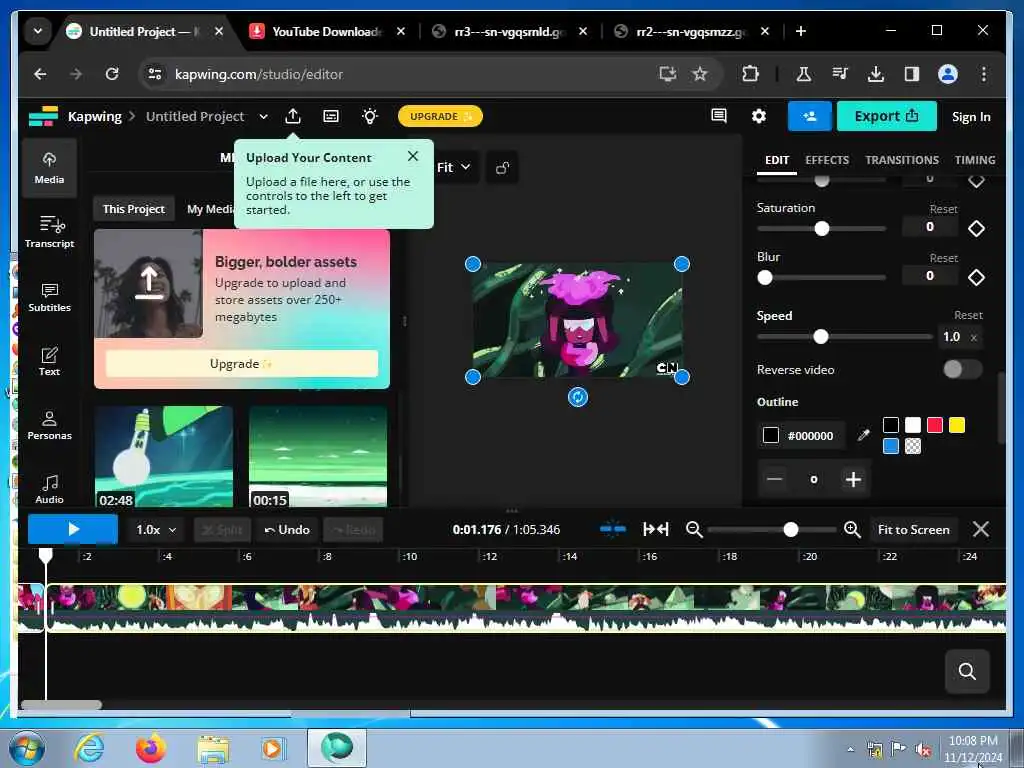Viewport: 1024px width, 768px height.
Task: Click Upgrade in the assets card
Action: tap(242, 364)
